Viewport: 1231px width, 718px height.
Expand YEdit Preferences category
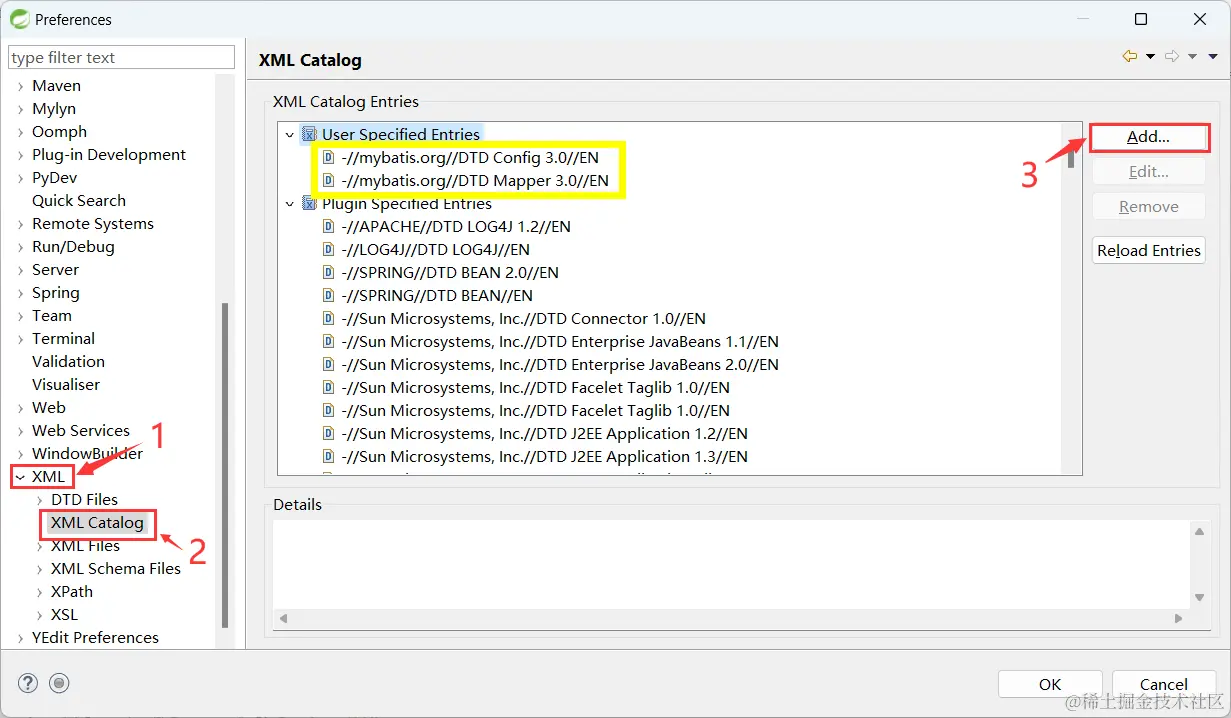coord(21,638)
